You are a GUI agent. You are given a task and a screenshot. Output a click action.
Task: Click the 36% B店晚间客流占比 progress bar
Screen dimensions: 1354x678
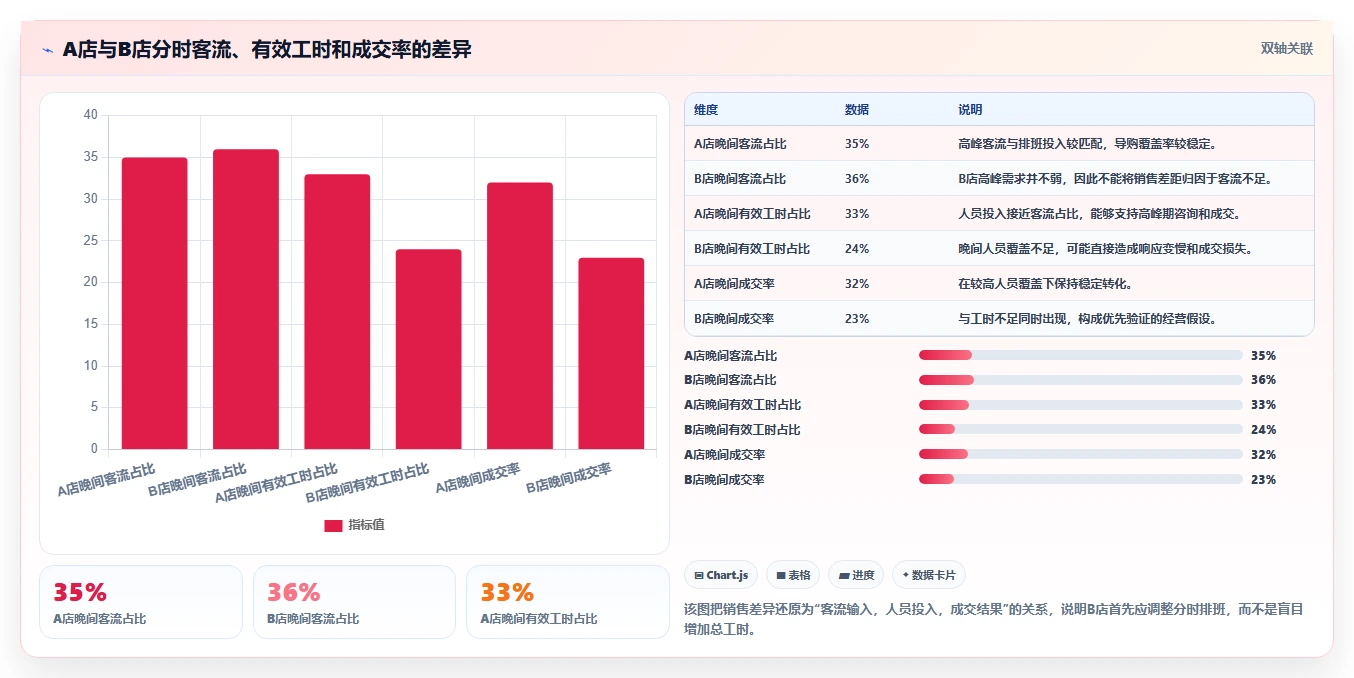[x=1081, y=380]
